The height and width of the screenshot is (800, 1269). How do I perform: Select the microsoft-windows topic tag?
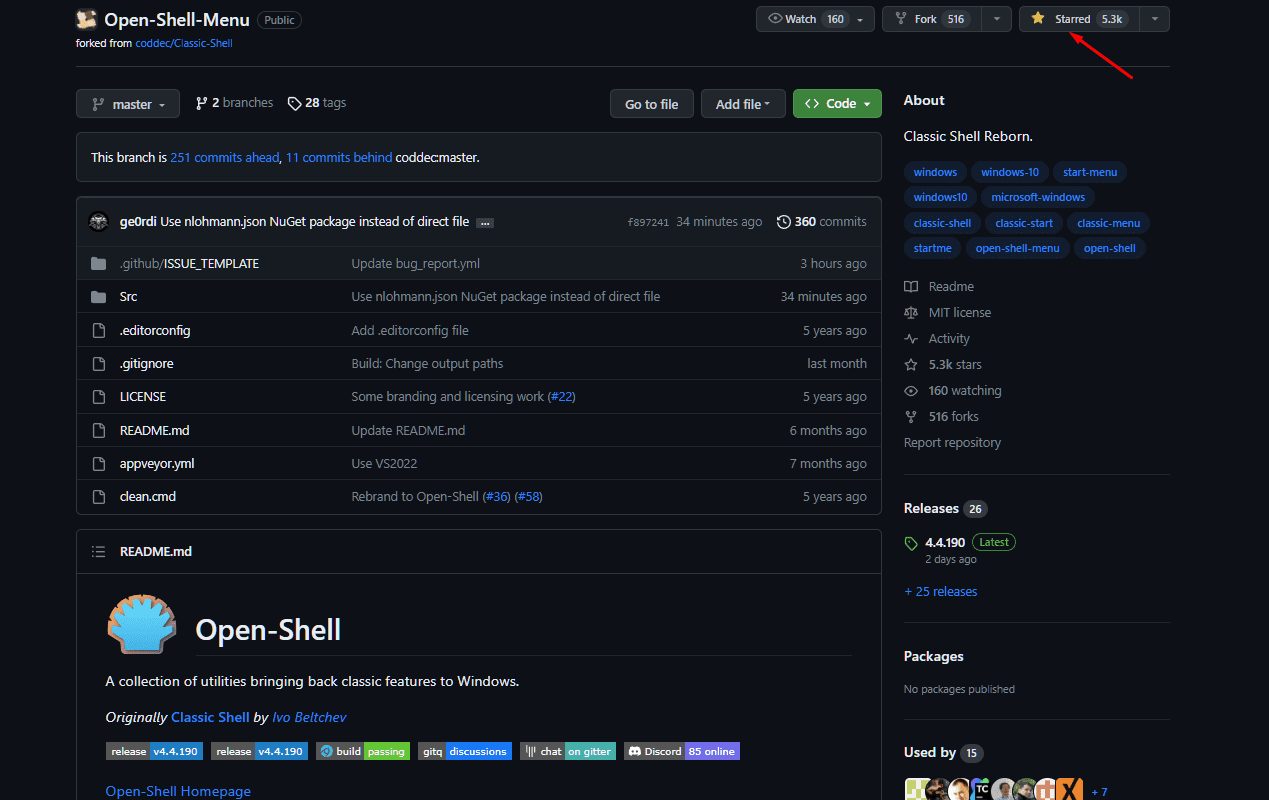point(1038,197)
